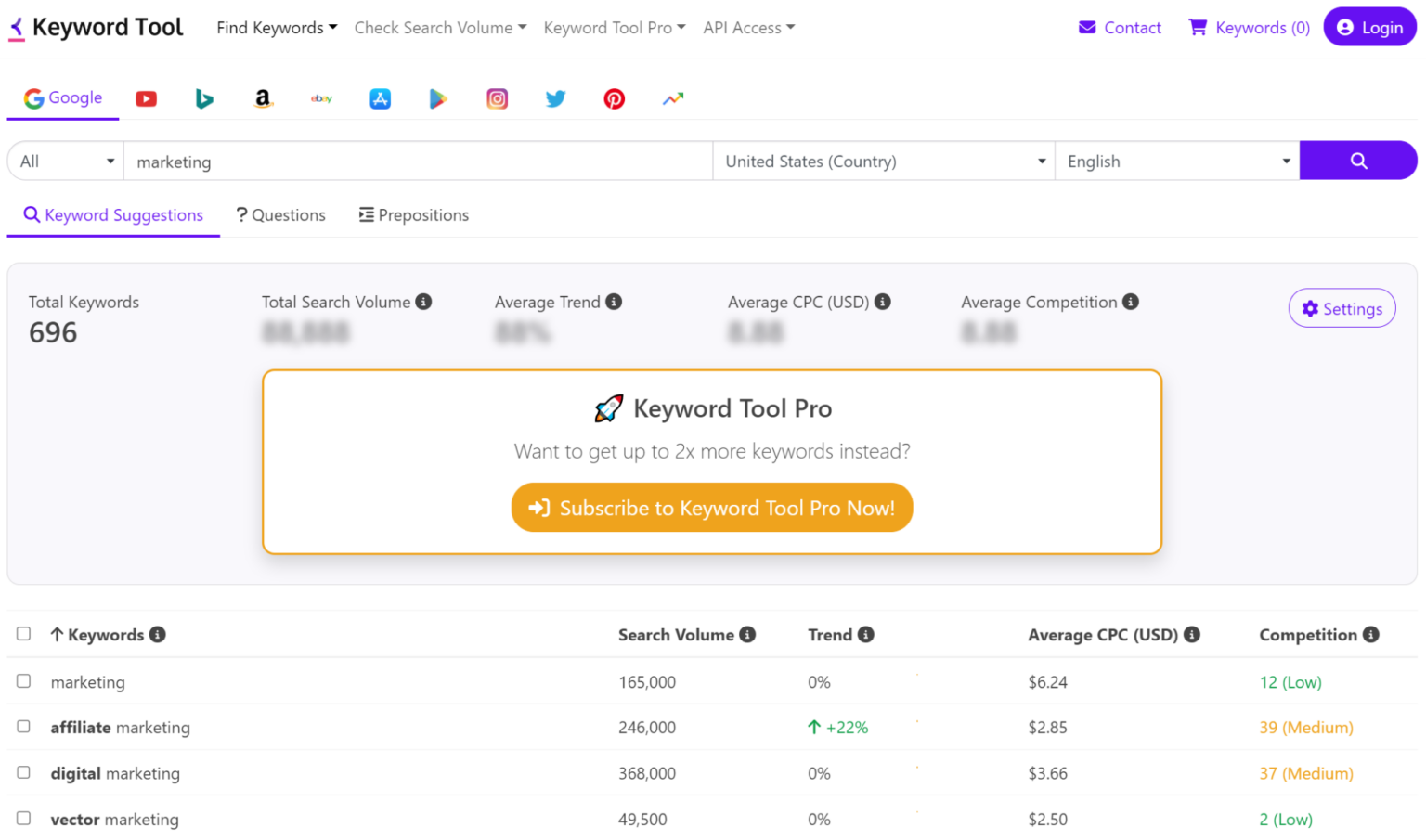Tick the 'digital marketing' row checkbox
This screenshot has width=1426, height=840.
23,772
